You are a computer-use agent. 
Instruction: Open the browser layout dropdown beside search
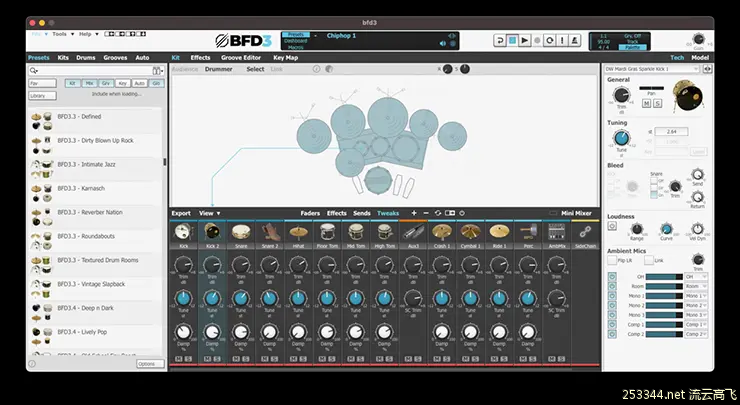click(158, 71)
